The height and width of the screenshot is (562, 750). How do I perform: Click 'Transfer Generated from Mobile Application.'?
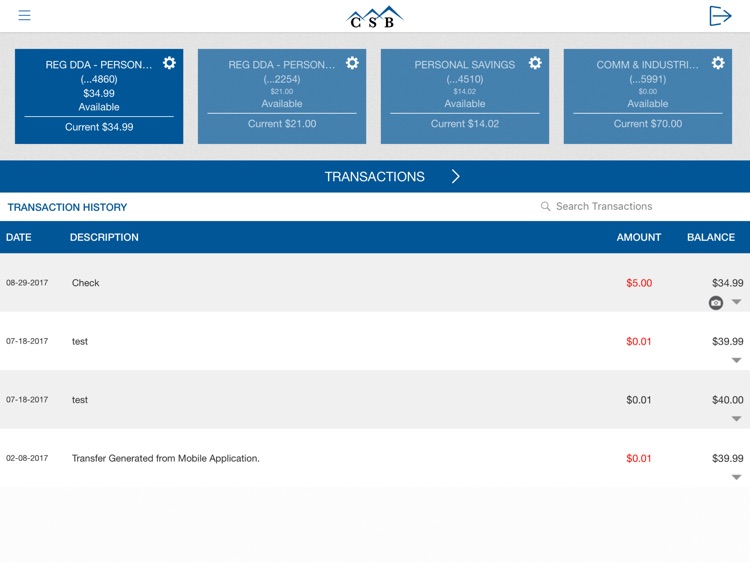[x=165, y=458]
